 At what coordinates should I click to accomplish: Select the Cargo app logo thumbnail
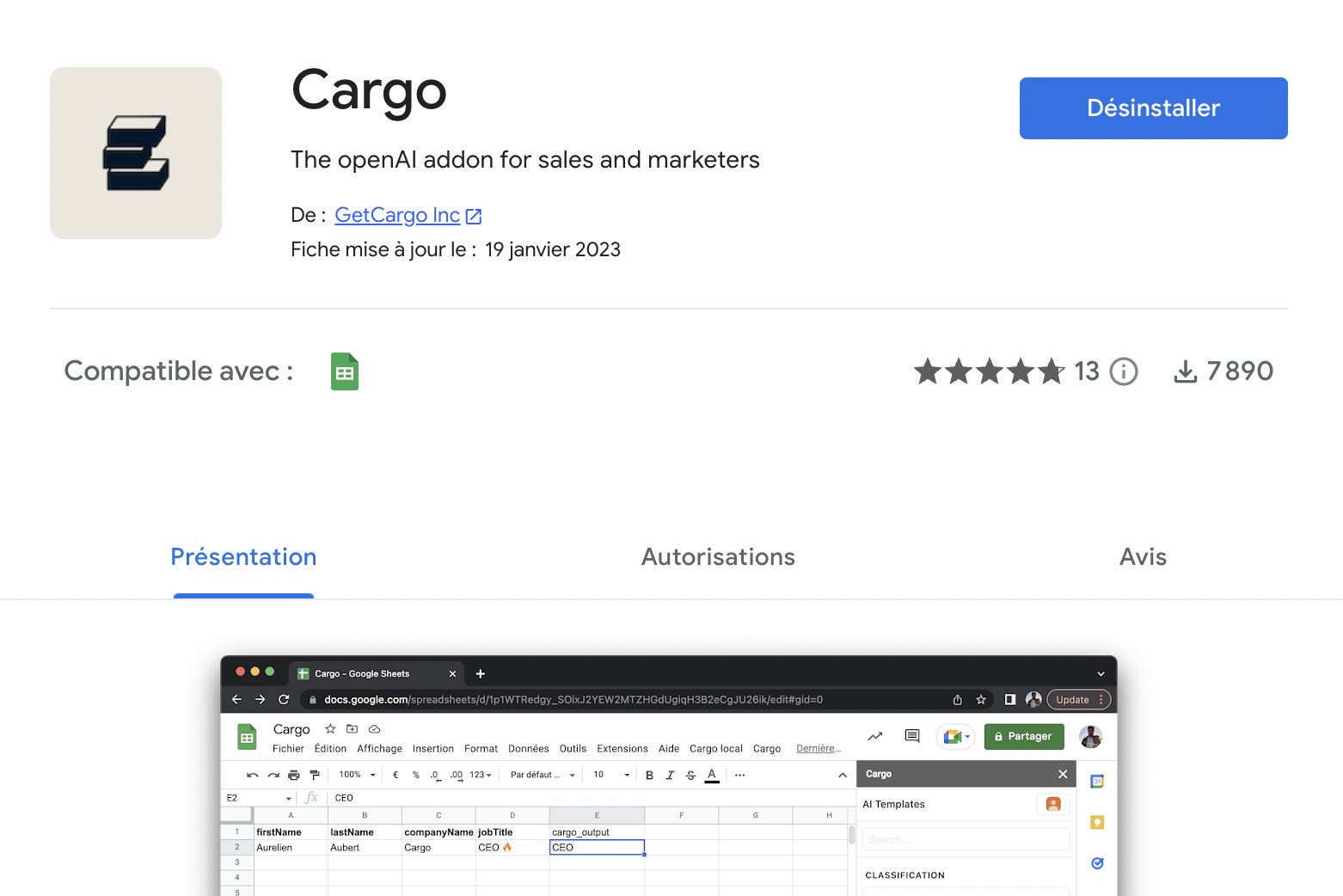point(135,152)
